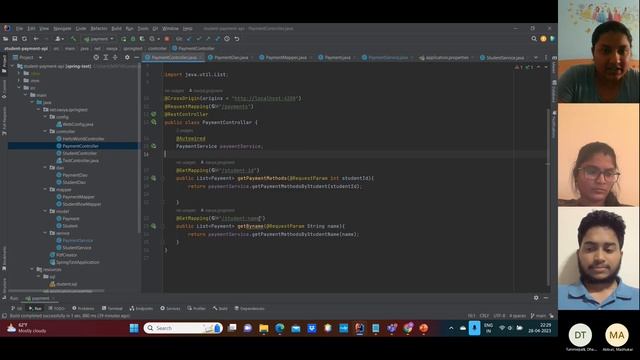Screen dimensions: 640x360
Task: Open File Explorer from taskbar
Action: (x=264, y=328)
